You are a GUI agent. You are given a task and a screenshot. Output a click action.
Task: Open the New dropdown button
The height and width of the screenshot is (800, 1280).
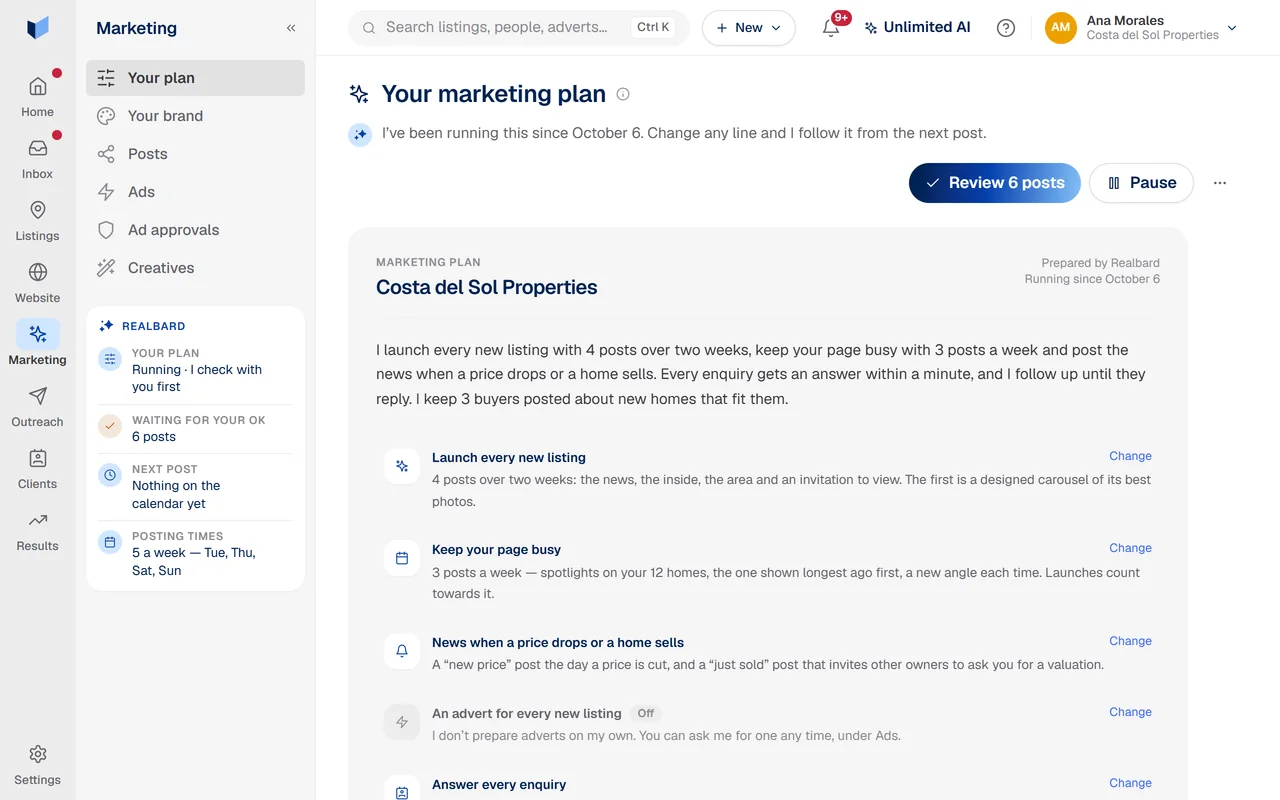click(x=749, y=28)
